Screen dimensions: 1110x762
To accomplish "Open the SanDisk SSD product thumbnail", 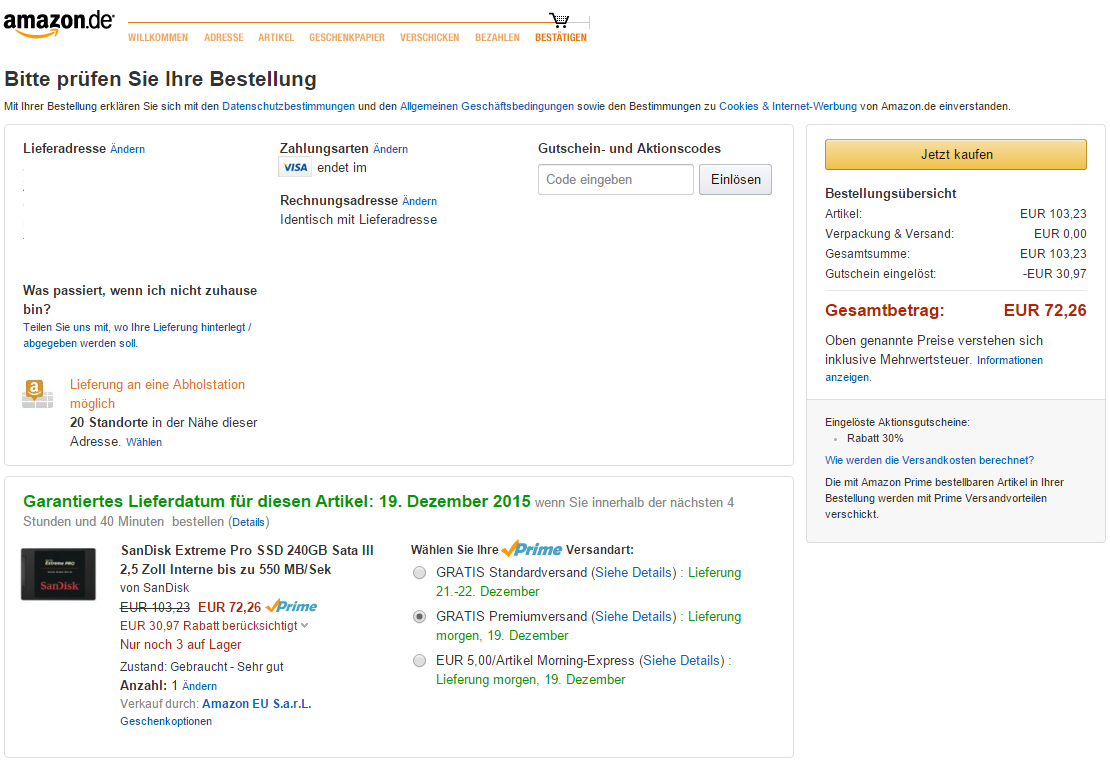I will tap(58, 574).
